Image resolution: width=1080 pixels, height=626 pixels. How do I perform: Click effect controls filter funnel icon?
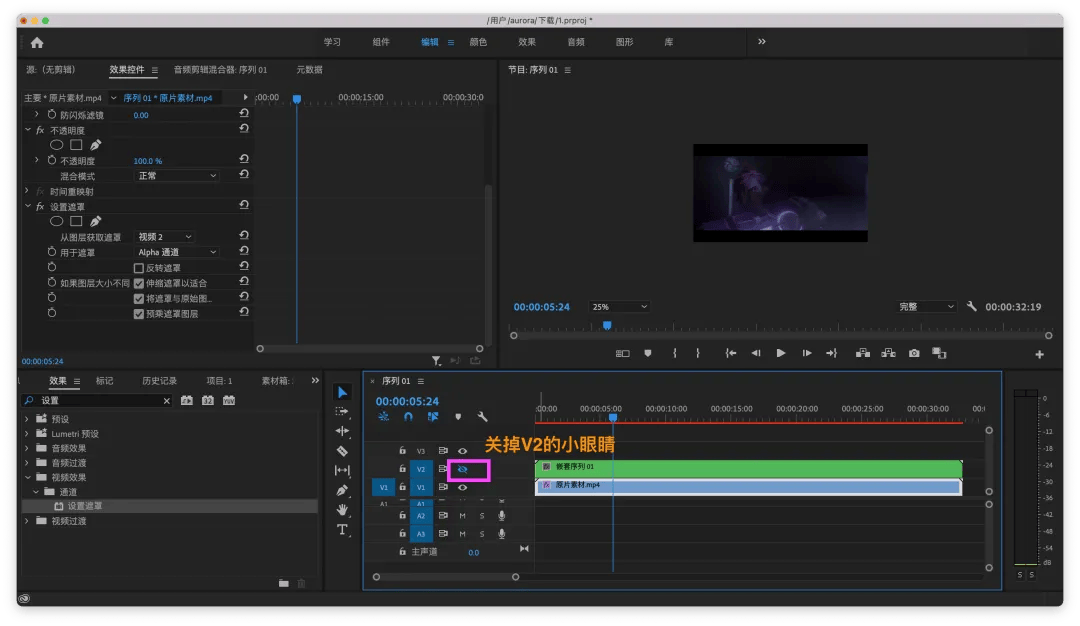click(436, 360)
